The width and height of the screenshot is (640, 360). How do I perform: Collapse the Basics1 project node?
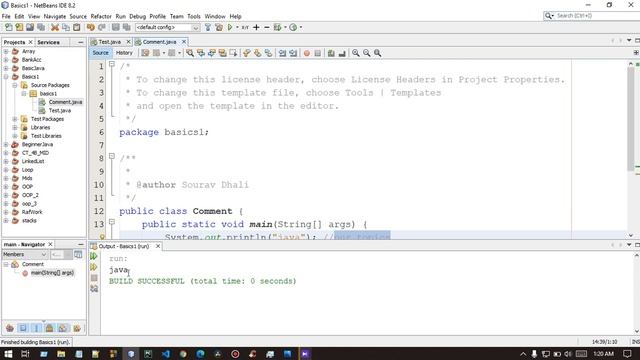pyautogui.click(x=6, y=77)
